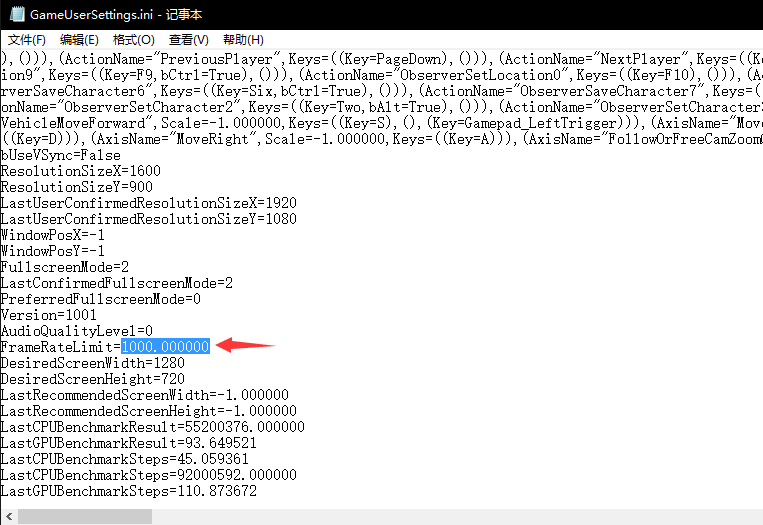
Task: Click the line ResolutionSizeX=1600
Action: 80,171
